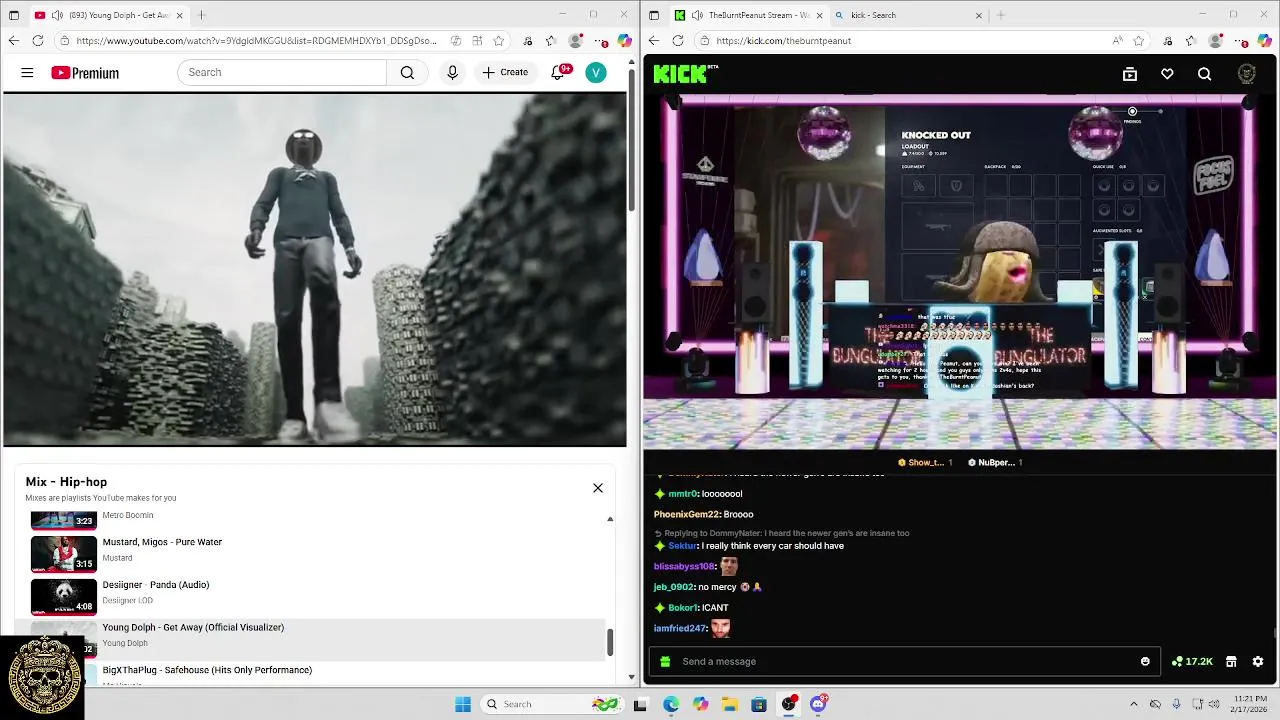The width and height of the screenshot is (1280, 720).
Task: Open the Kick chat shop icon
Action: click(x=1231, y=661)
